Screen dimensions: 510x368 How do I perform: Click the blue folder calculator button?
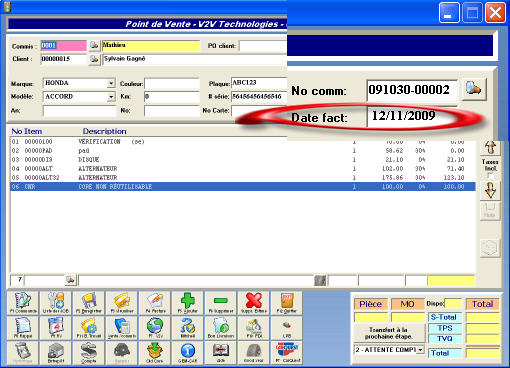pos(122,328)
